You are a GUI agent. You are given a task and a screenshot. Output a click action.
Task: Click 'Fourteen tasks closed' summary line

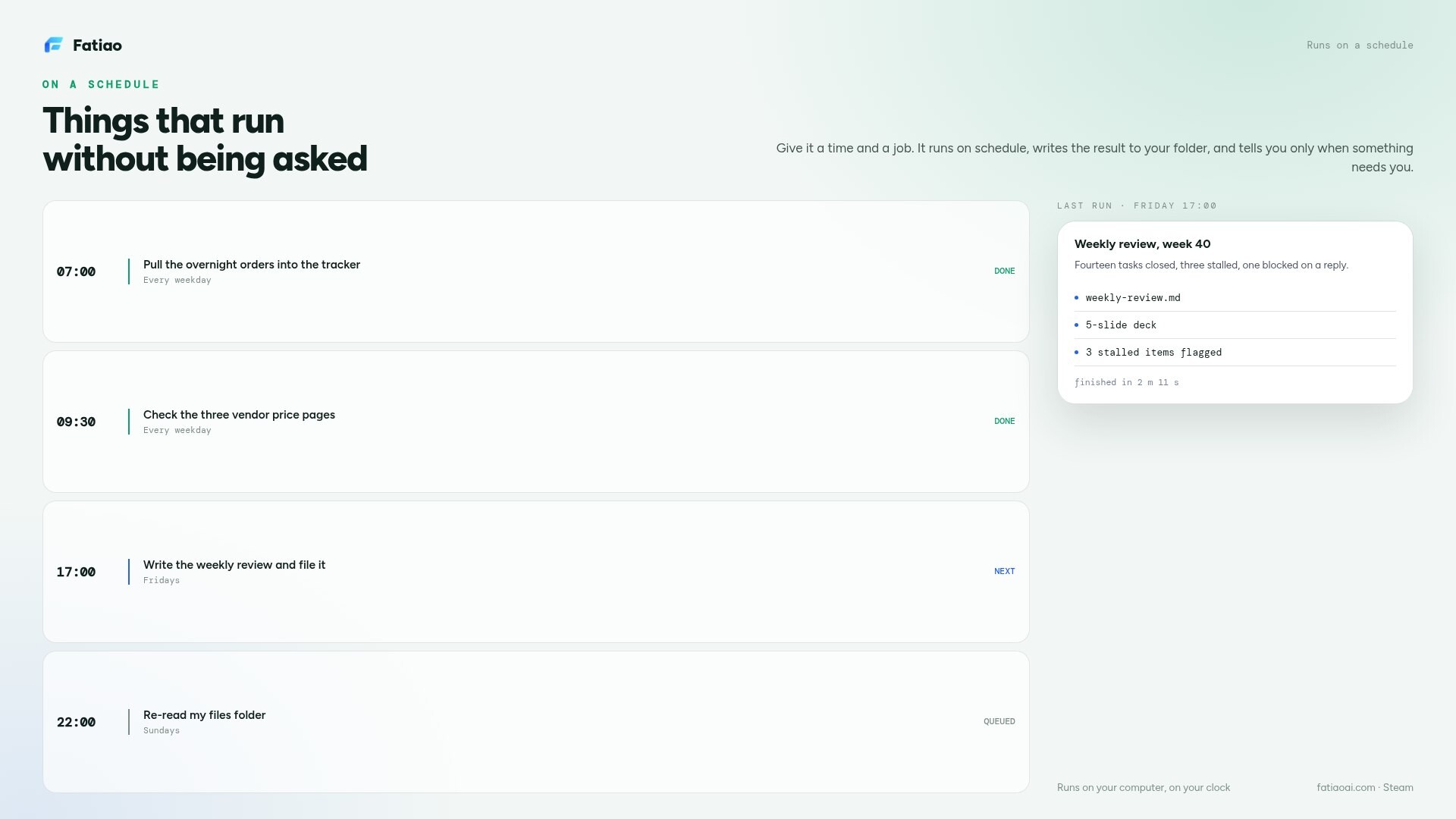(1211, 265)
